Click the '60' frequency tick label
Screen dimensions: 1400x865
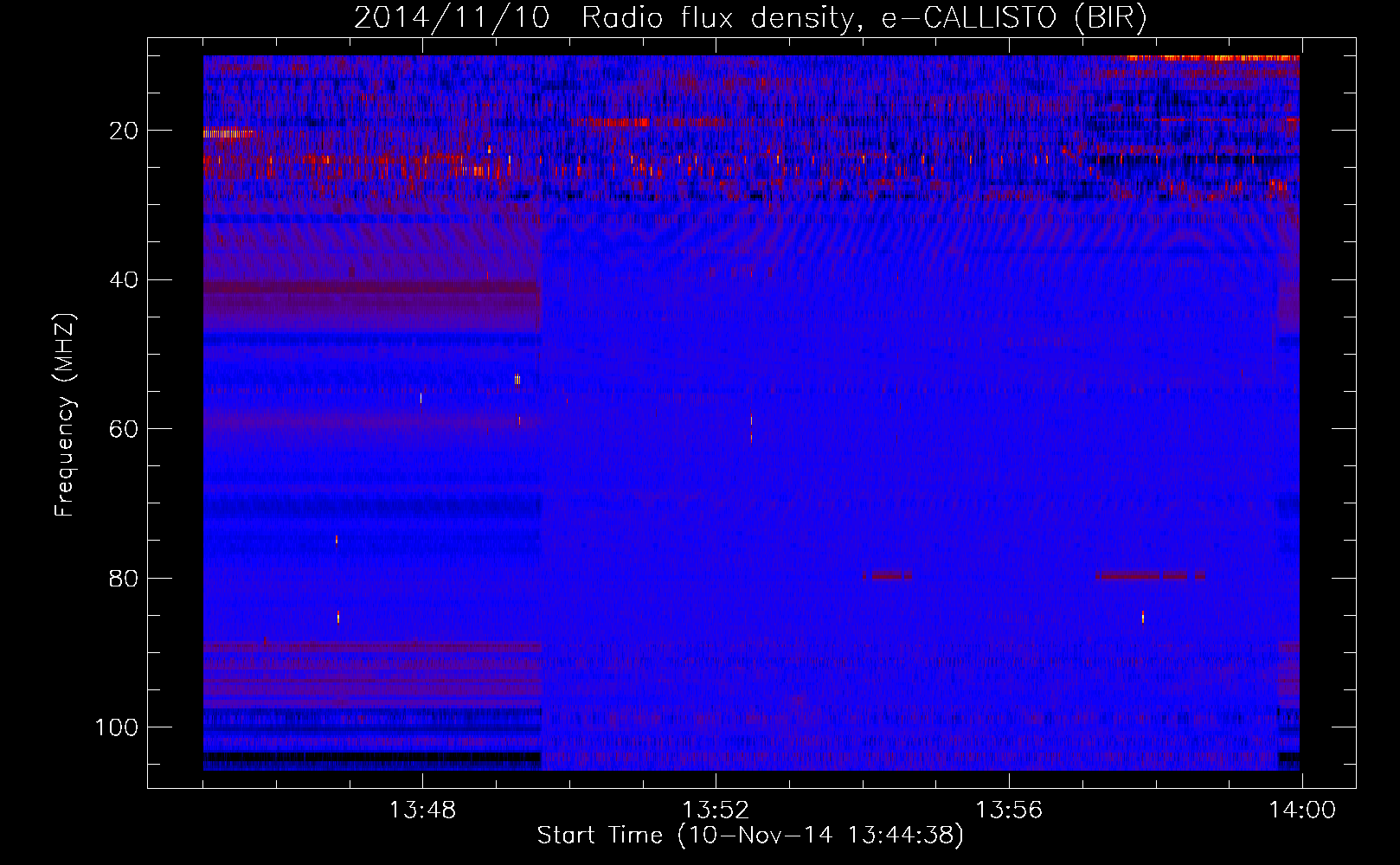(x=125, y=429)
